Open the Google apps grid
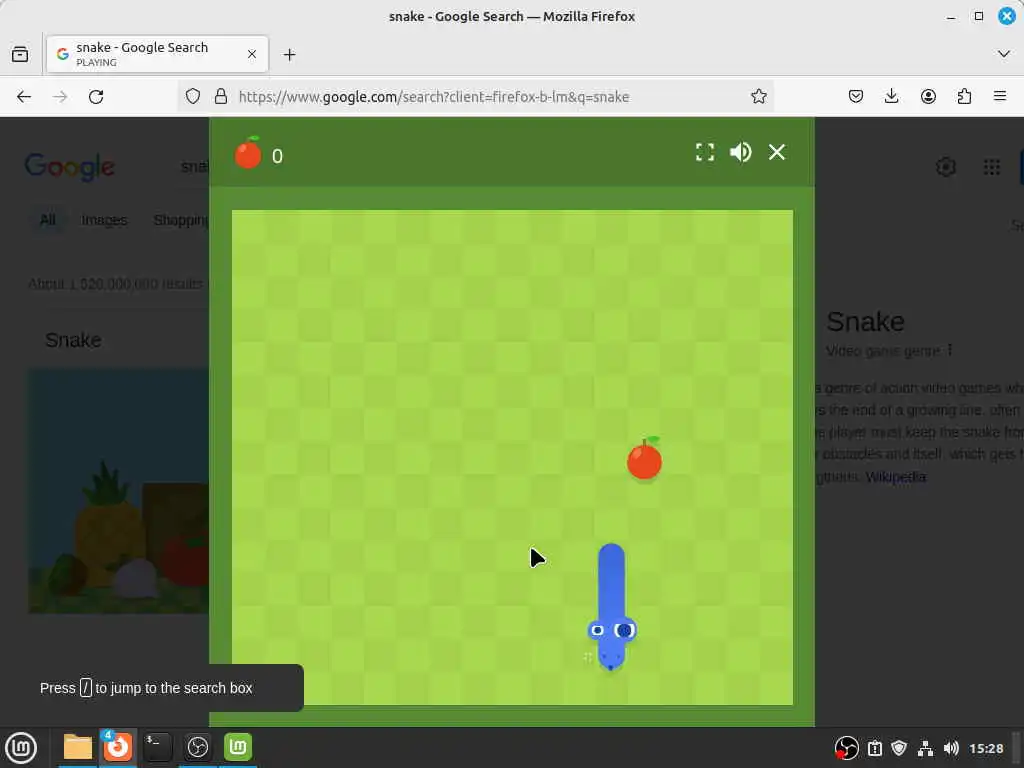 (991, 167)
